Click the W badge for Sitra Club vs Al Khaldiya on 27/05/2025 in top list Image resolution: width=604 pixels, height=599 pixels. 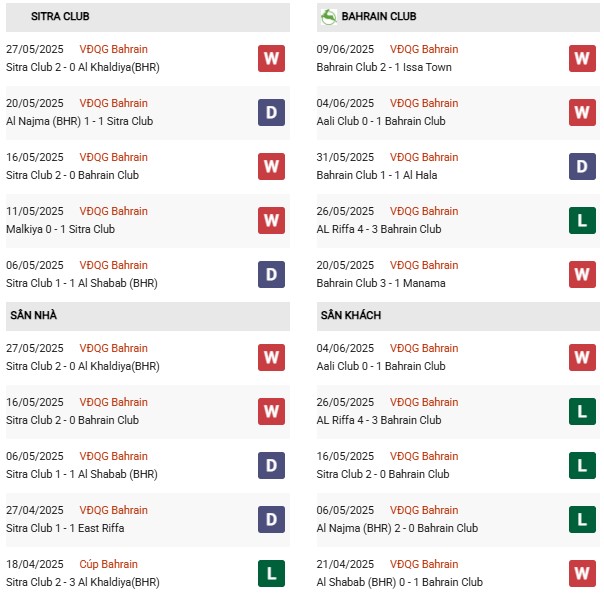[x=271, y=59]
